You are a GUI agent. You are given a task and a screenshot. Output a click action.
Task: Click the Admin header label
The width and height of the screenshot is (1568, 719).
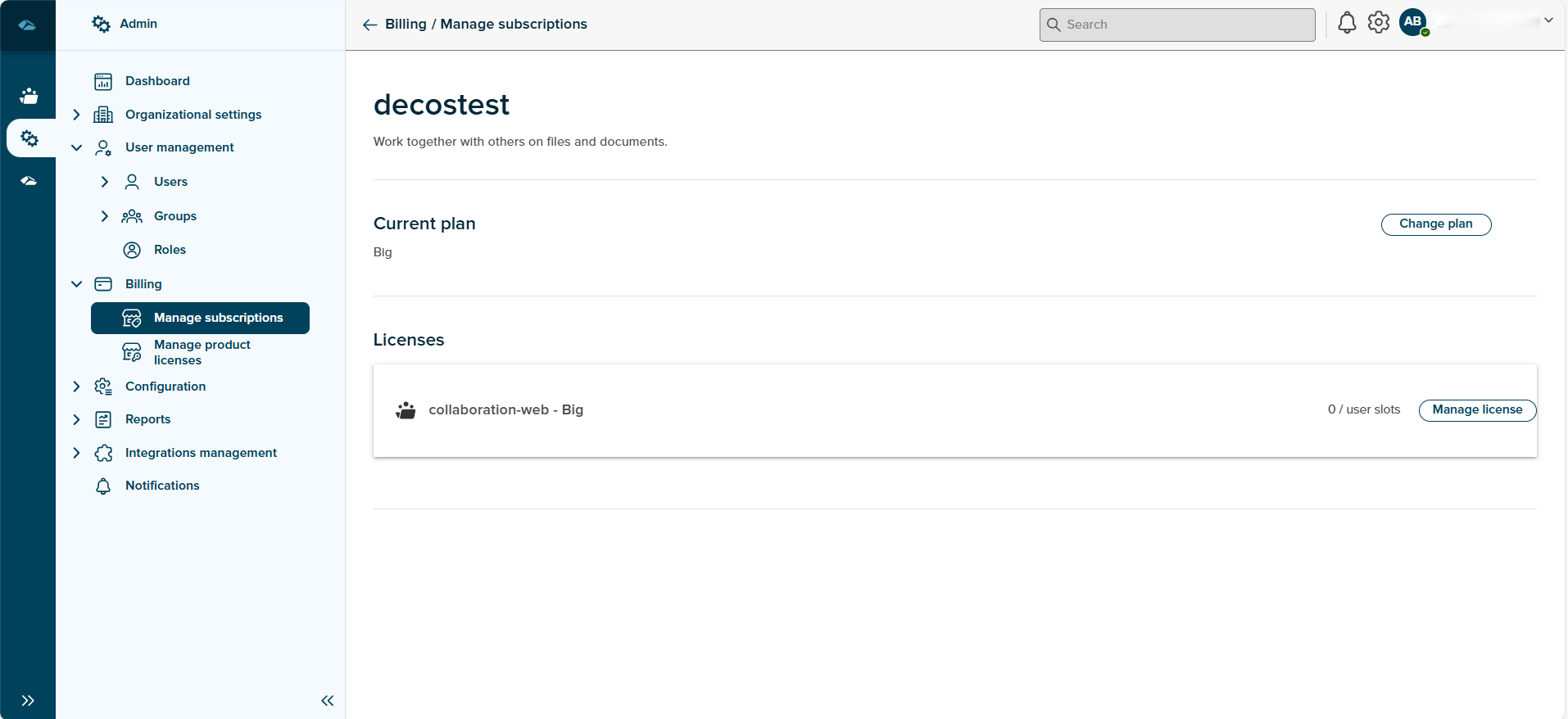click(138, 24)
